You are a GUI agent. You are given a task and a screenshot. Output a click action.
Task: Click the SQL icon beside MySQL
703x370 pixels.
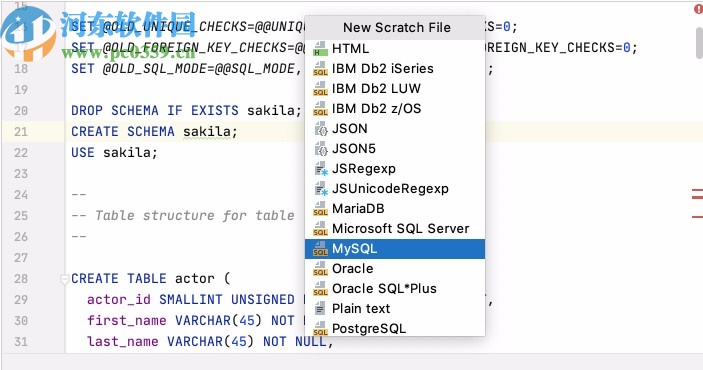[x=320, y=249]
